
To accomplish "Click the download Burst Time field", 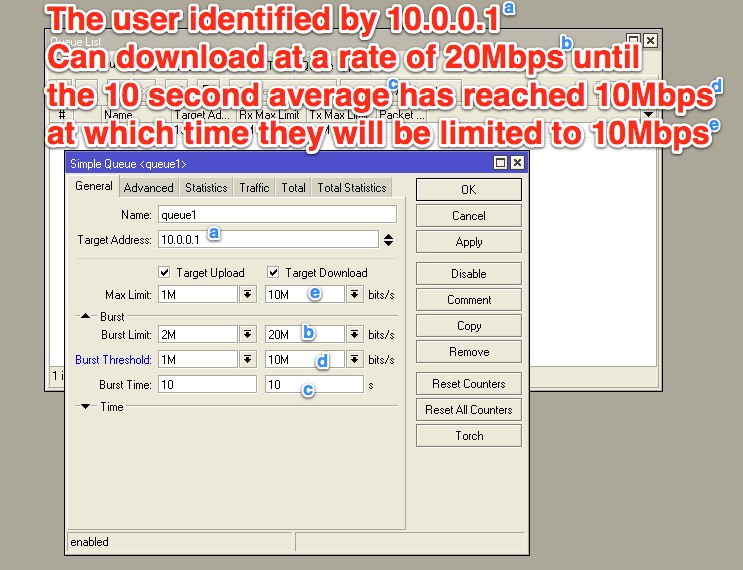I will [313, 384].
